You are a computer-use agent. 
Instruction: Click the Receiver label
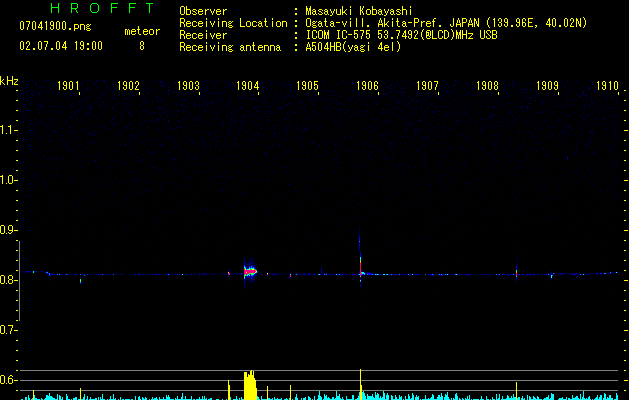(203, 35)
